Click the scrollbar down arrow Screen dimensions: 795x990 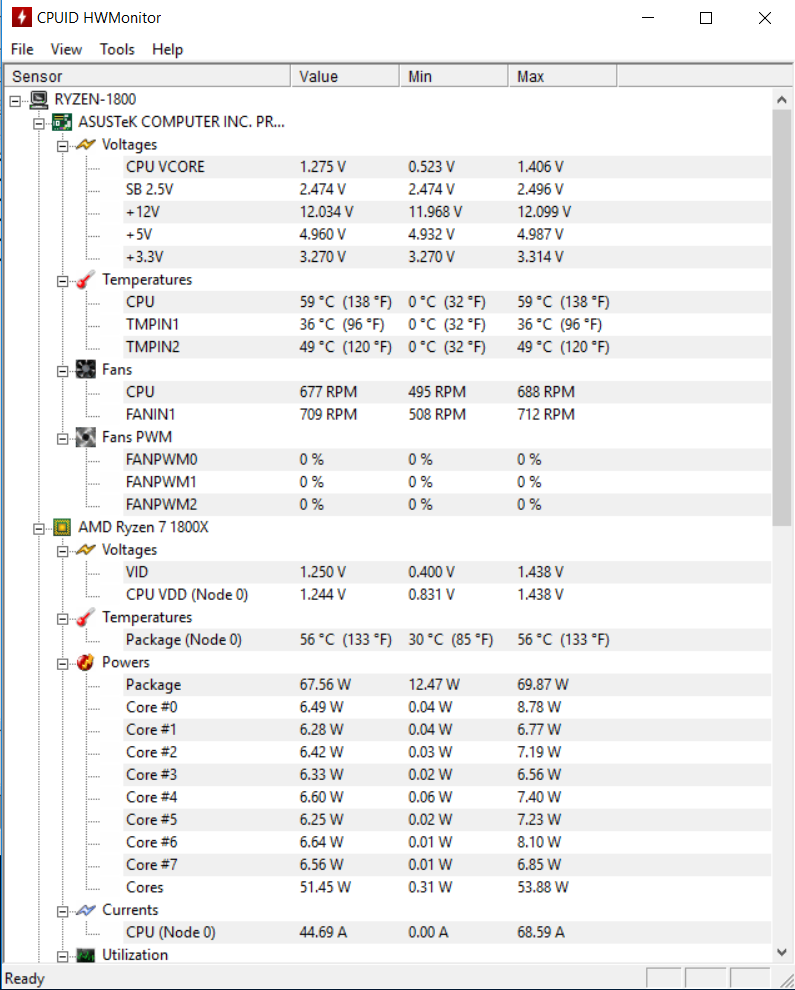click(782, 952)
